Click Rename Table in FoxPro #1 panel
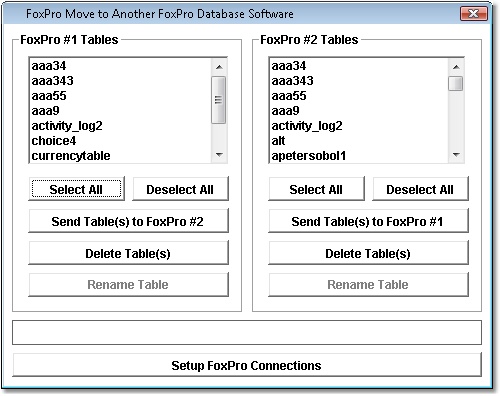Viewport: 500px width, 396px height. [x=128, y=284]
